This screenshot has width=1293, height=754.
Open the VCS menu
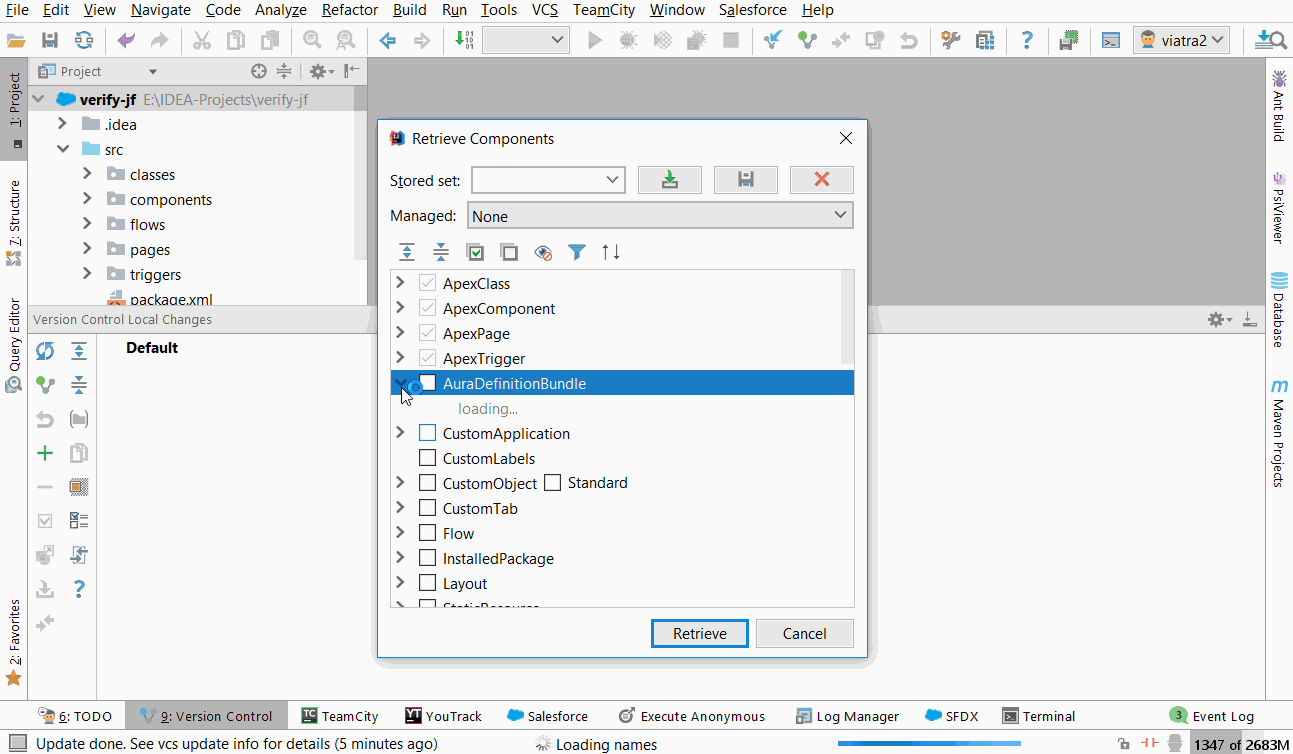click(x=545, y=10)
